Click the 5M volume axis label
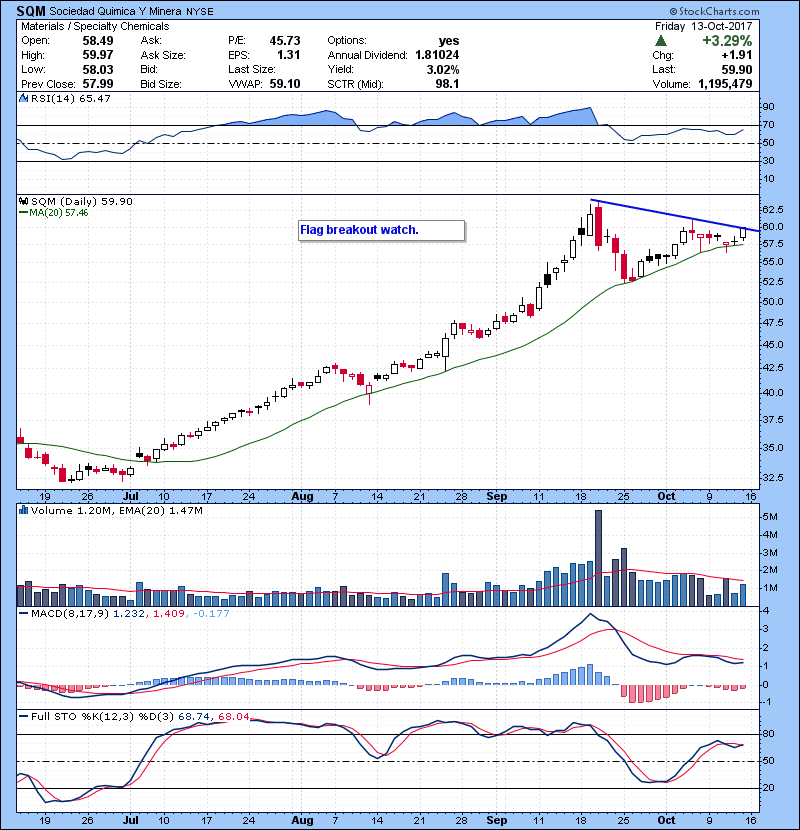The width and height of the screenshot is (800, 830). [x=770, y=517]
